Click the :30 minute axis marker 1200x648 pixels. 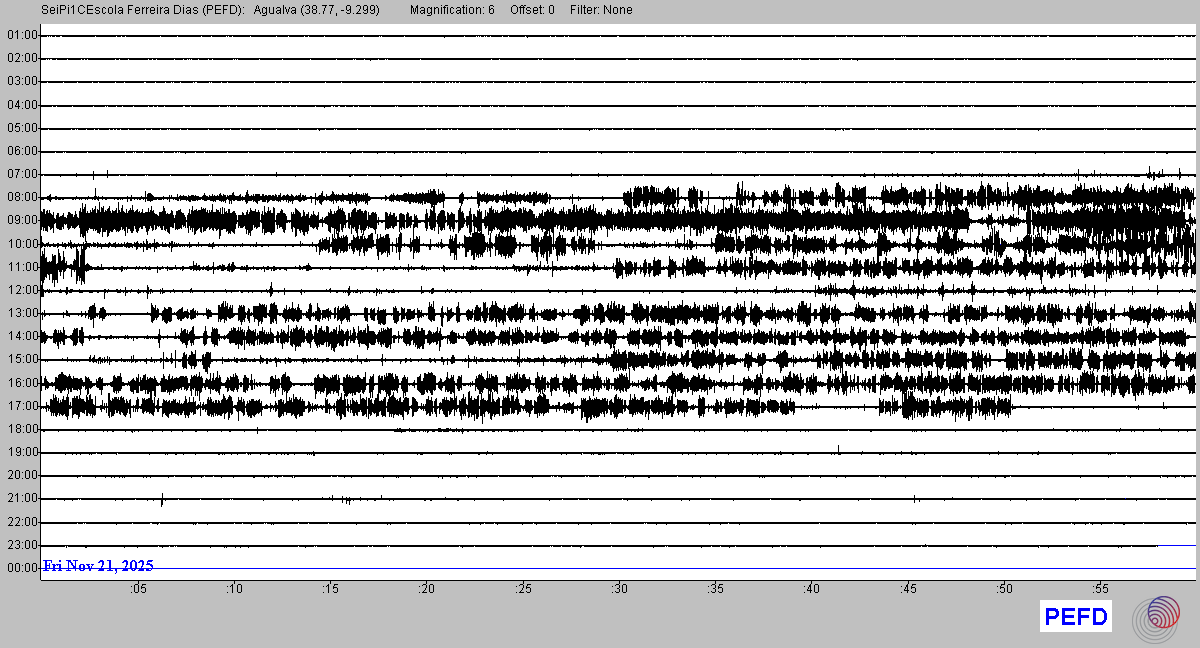619,589
